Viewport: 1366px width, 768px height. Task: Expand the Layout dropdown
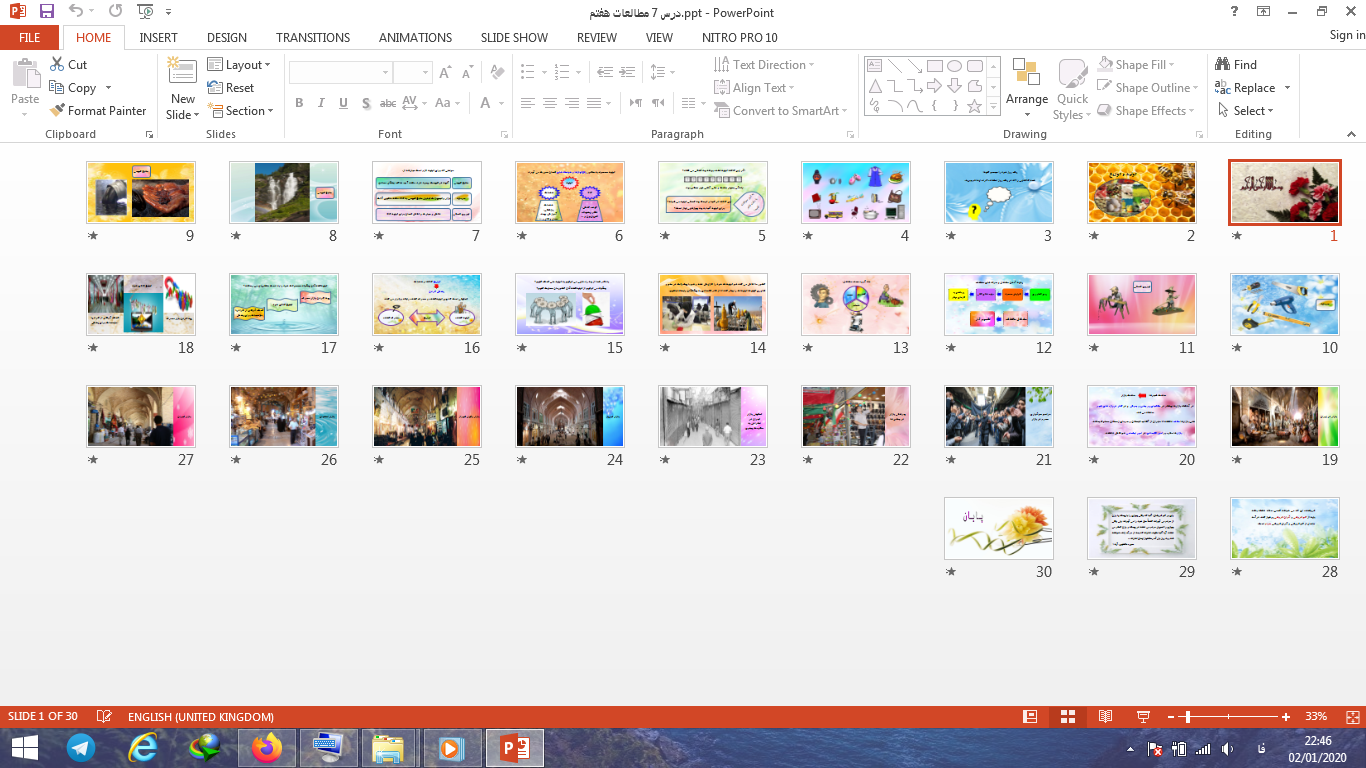pos(239,64)
